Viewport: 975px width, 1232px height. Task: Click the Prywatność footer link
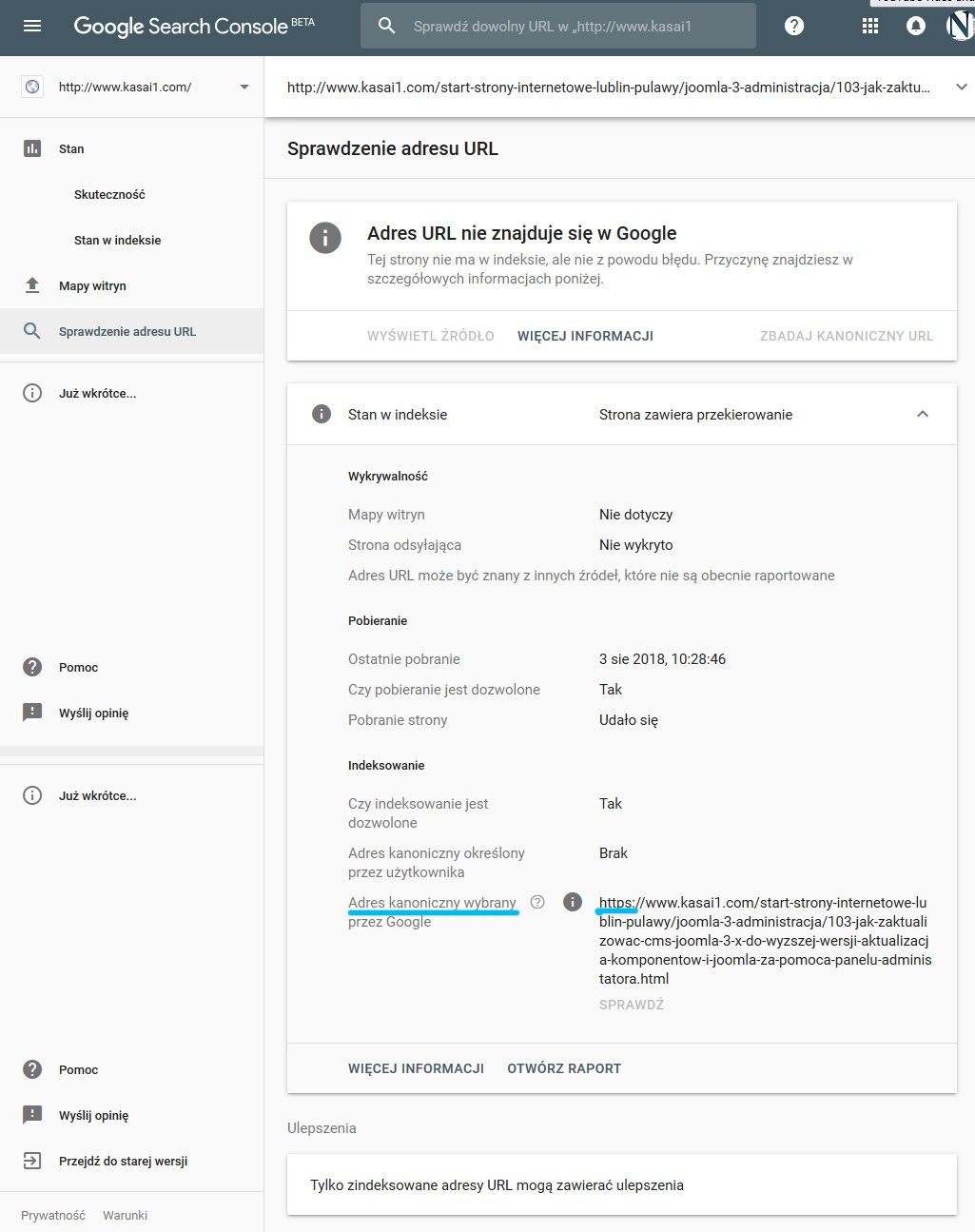[53, 1215]
